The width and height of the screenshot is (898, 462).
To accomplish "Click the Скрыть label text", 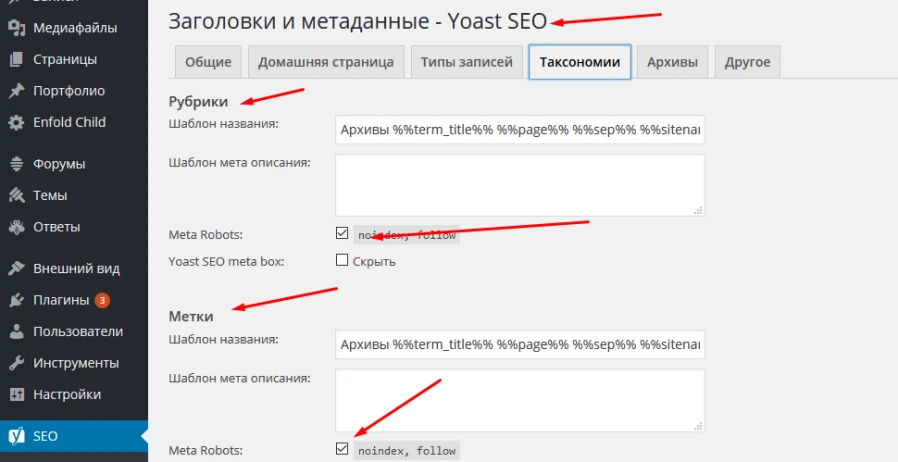I will tap(374, 262).
